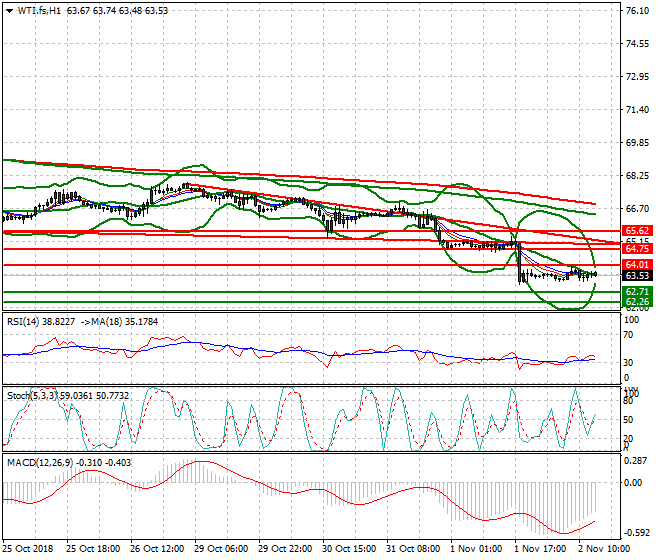Click the Stoch(5,3,3) indicator label
Image resolution: width=660 pixels, height=560 pixels.
click(x=32, y=396)
